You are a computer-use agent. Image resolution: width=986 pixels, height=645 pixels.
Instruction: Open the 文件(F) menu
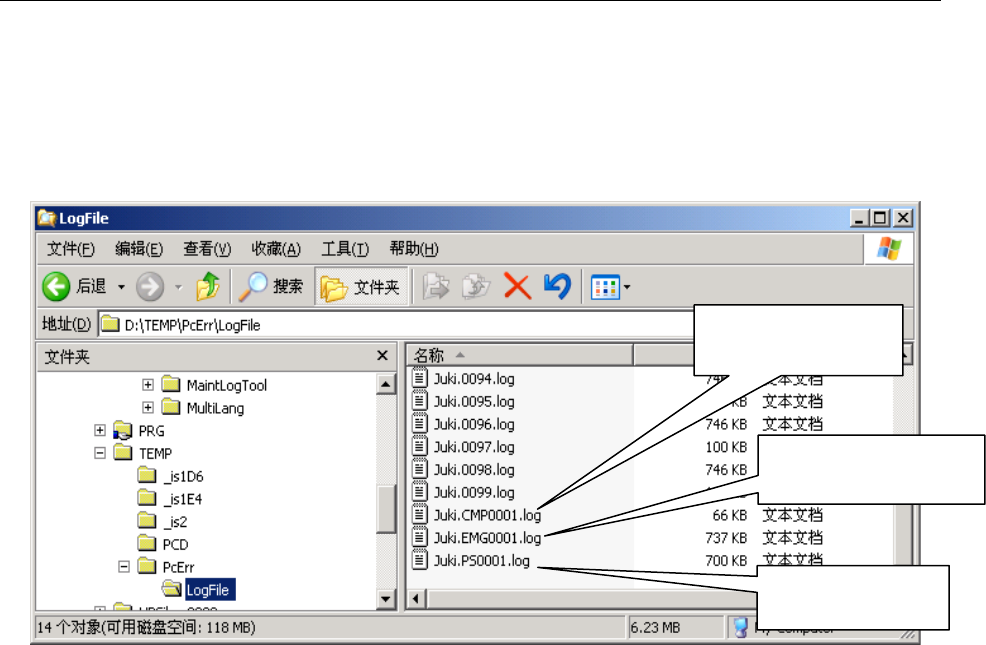click(70, 249)
